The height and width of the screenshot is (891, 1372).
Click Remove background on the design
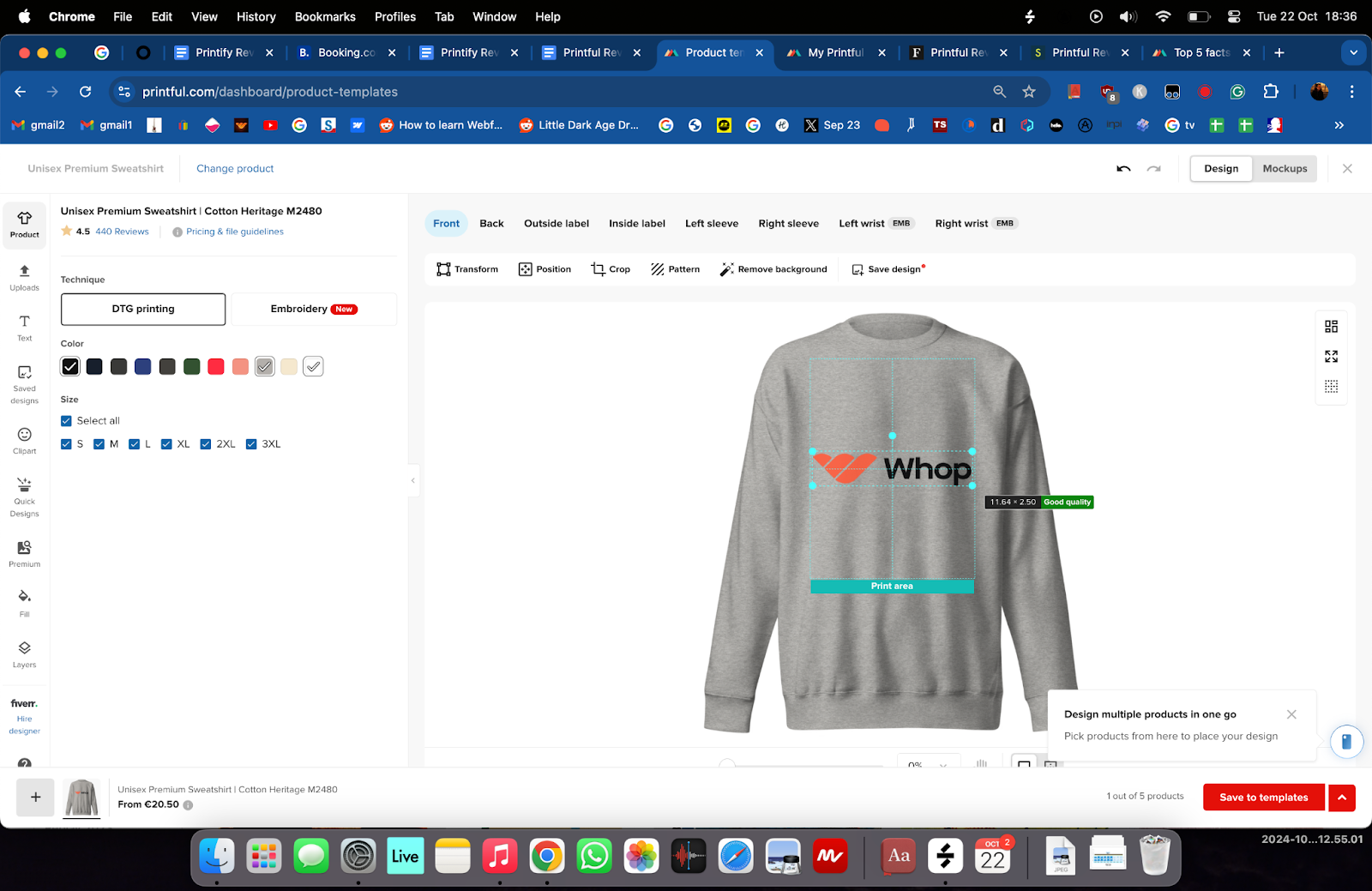[x=772, y=268]
